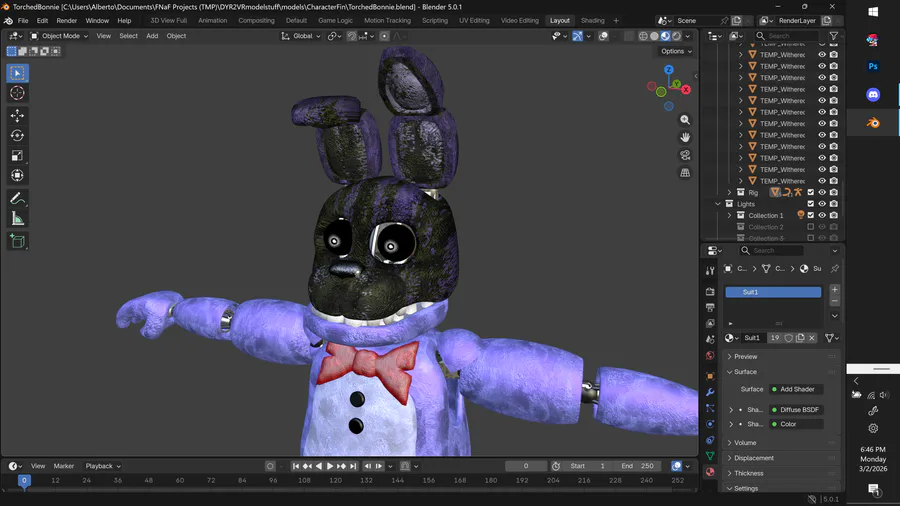The image size is (900, 506).
Task: Open the Physics properties tab
Action: point(710,424)
